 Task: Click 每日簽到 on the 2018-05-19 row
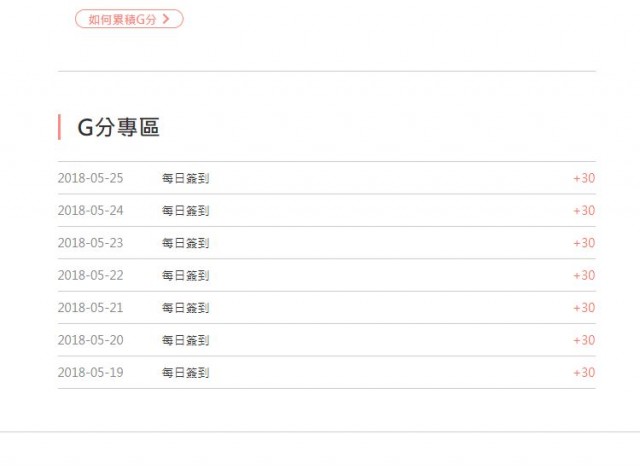pyautogui.click(x=185, y=373)
